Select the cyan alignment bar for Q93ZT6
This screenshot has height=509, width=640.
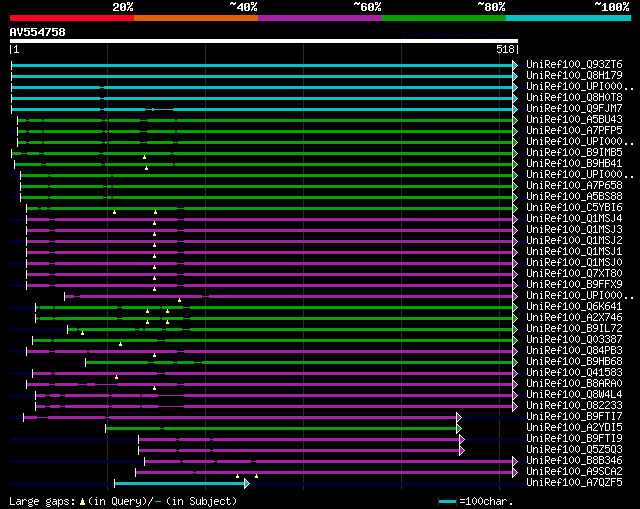pos(262,65)
